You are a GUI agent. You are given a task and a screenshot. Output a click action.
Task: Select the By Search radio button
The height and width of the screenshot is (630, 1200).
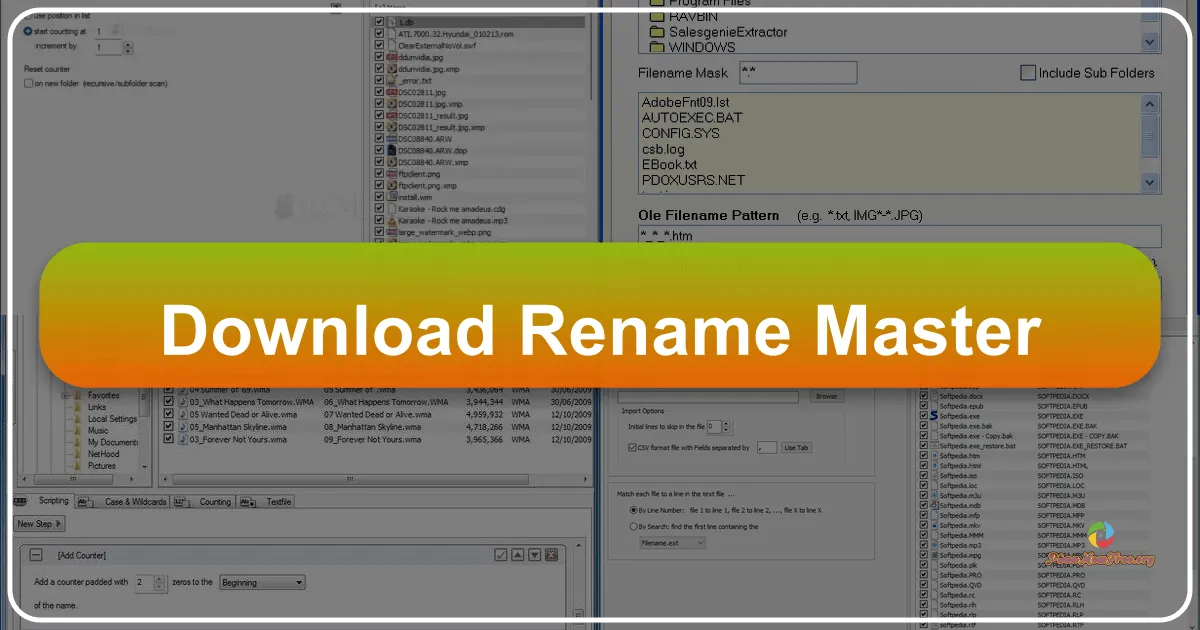633,526
